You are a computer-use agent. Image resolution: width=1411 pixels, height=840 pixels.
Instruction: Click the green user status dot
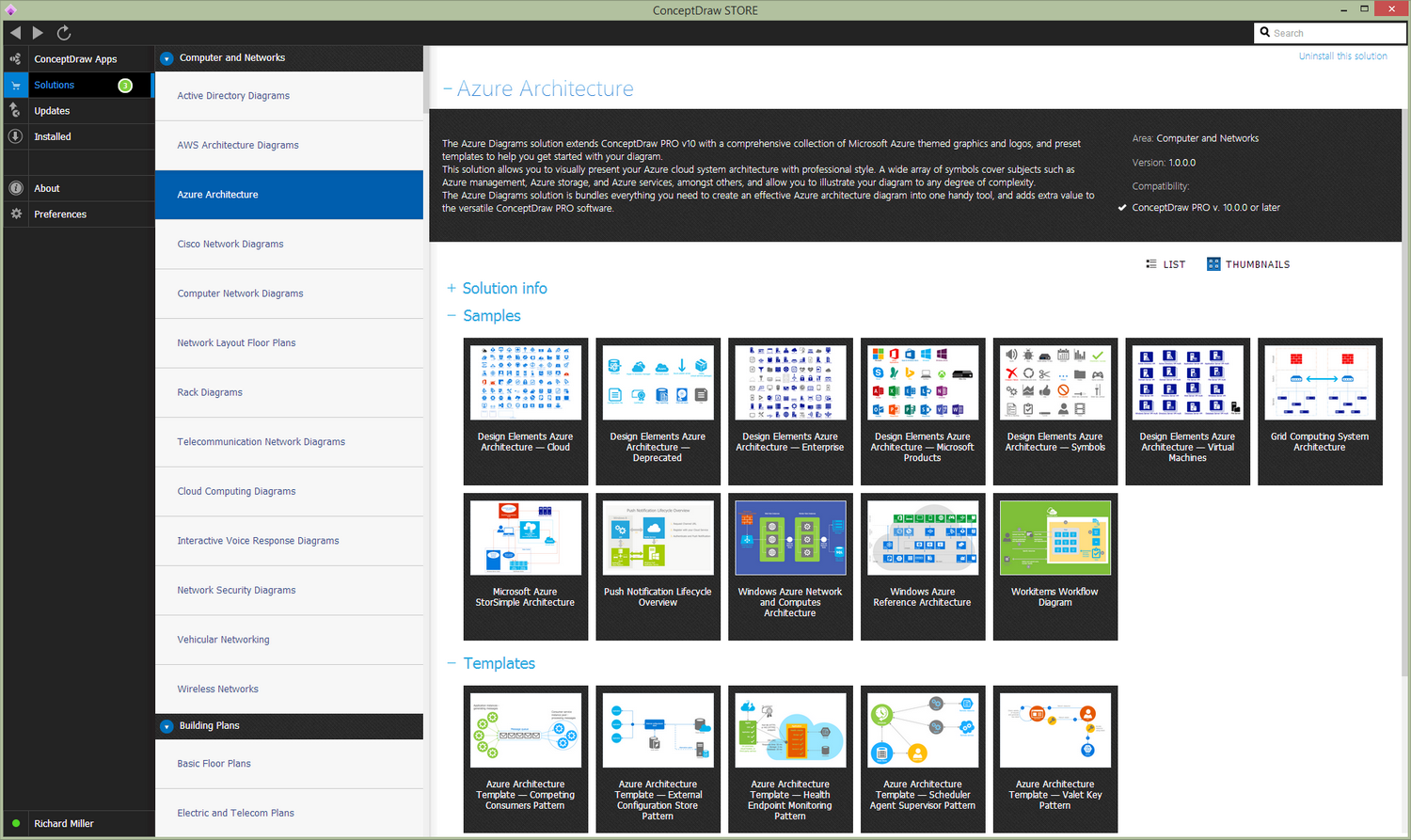(x=16, y=823)
